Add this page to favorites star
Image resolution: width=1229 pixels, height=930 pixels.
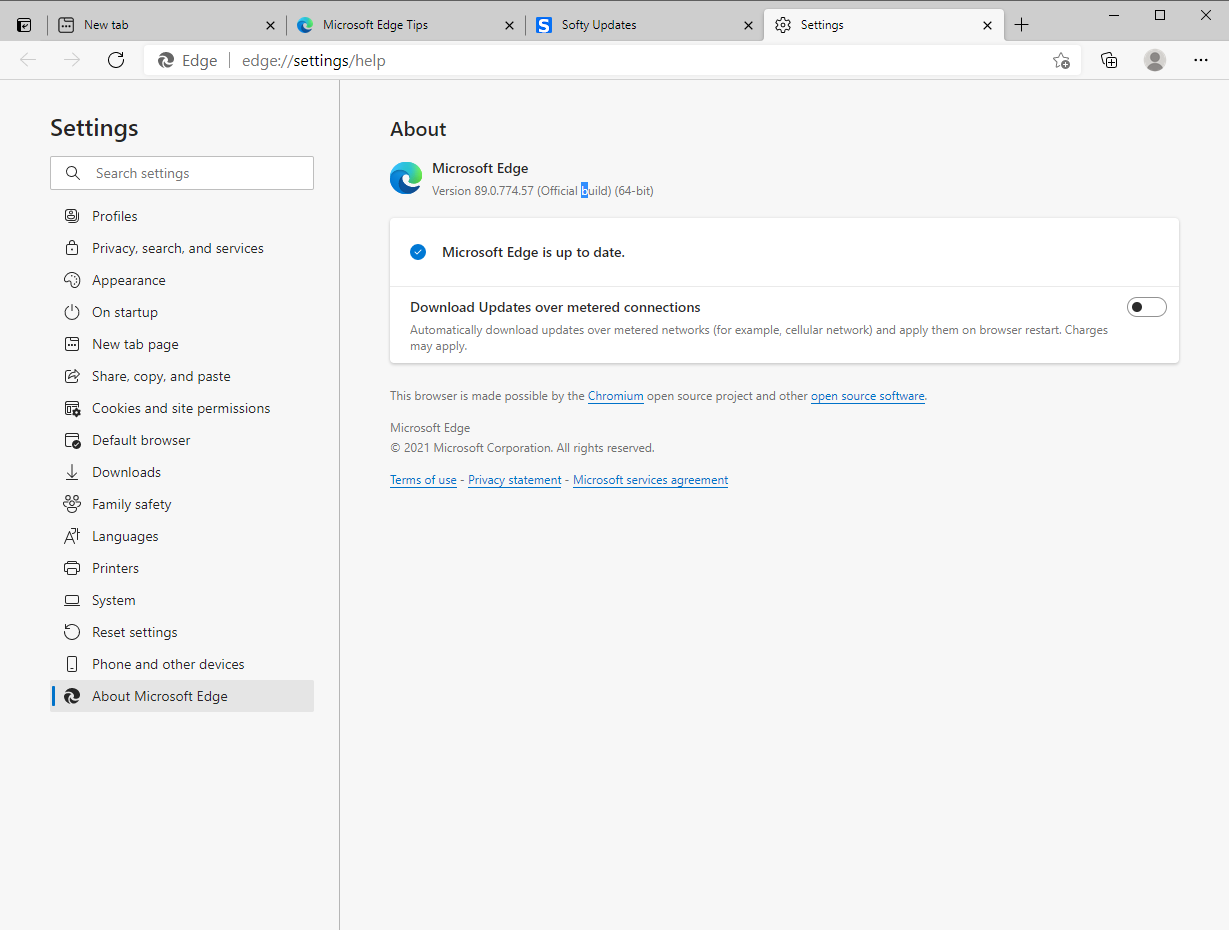click(x=1061, y=60)
